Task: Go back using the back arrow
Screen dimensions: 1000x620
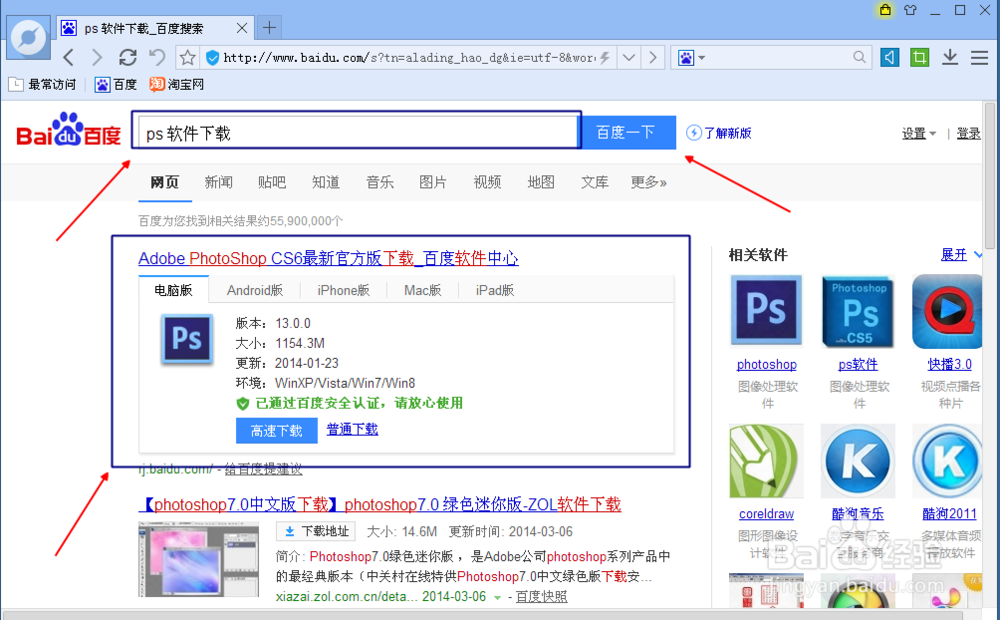Action: [67, 57]
